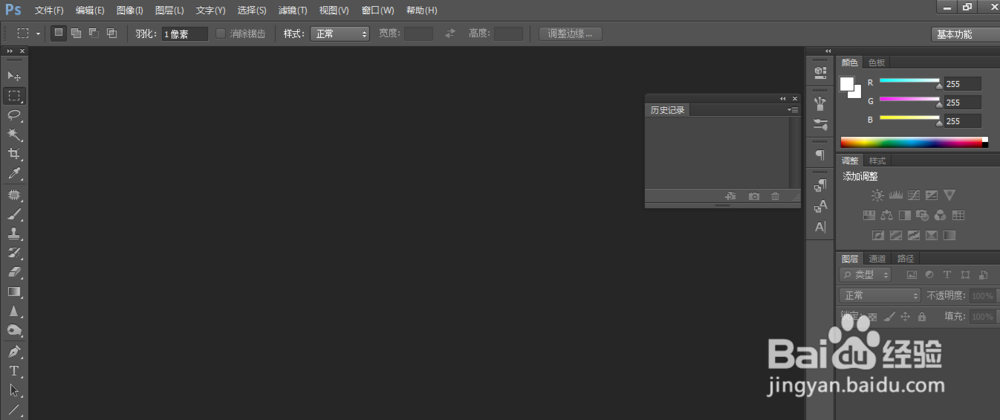
Task: Switch to the 色板 tab
Action: 876,62
